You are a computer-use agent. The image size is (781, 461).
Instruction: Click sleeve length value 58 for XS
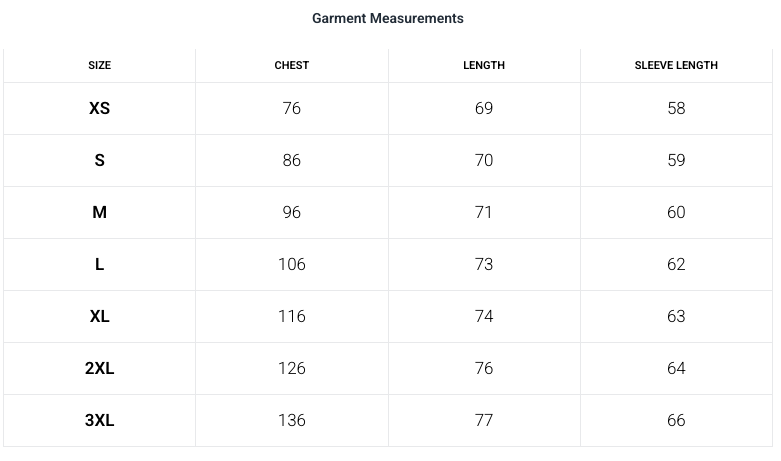(676, 108)
